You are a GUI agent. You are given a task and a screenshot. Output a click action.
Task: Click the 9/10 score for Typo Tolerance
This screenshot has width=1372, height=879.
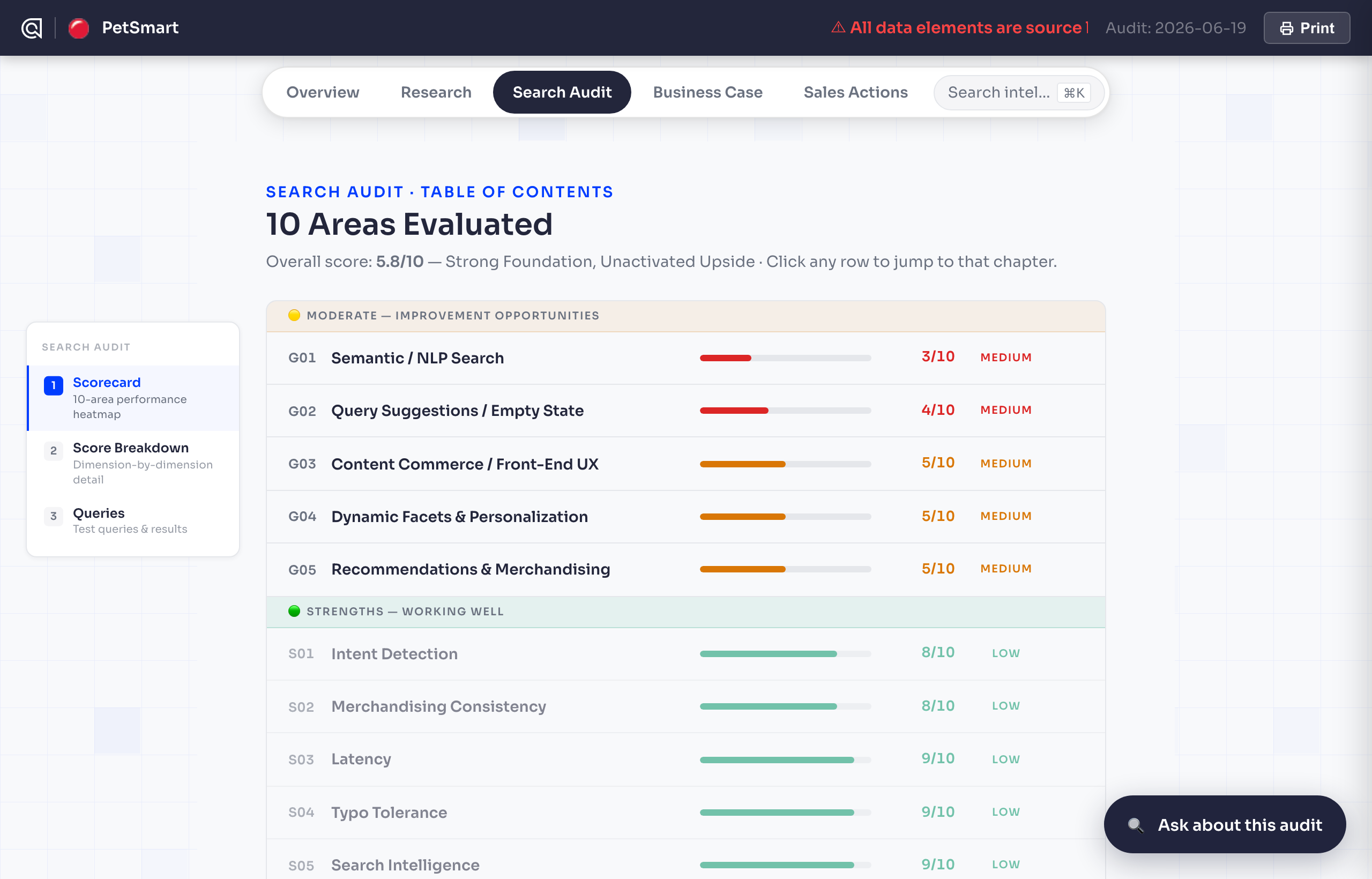938,811
